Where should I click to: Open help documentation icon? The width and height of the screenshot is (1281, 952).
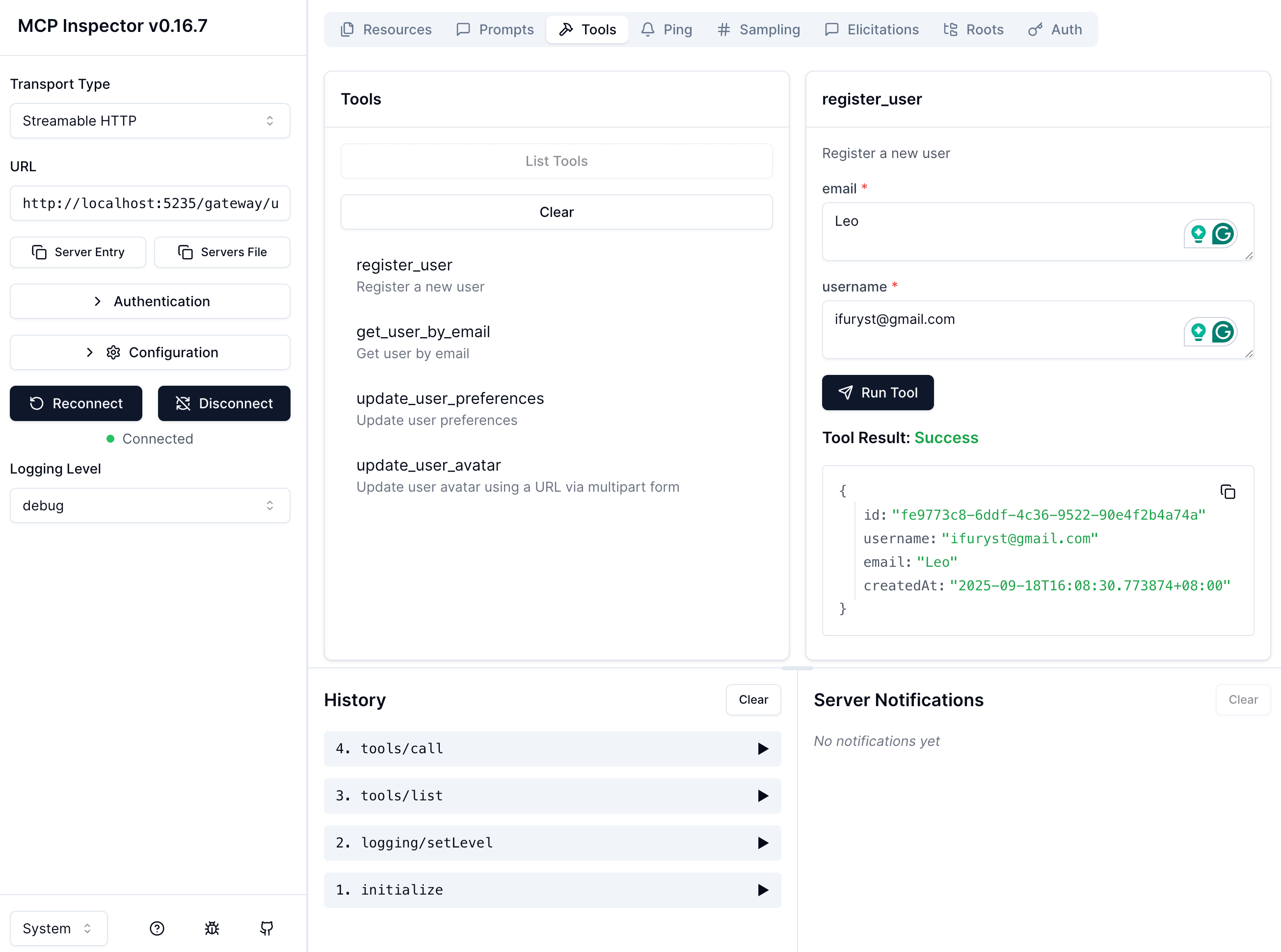coord(157,928)
